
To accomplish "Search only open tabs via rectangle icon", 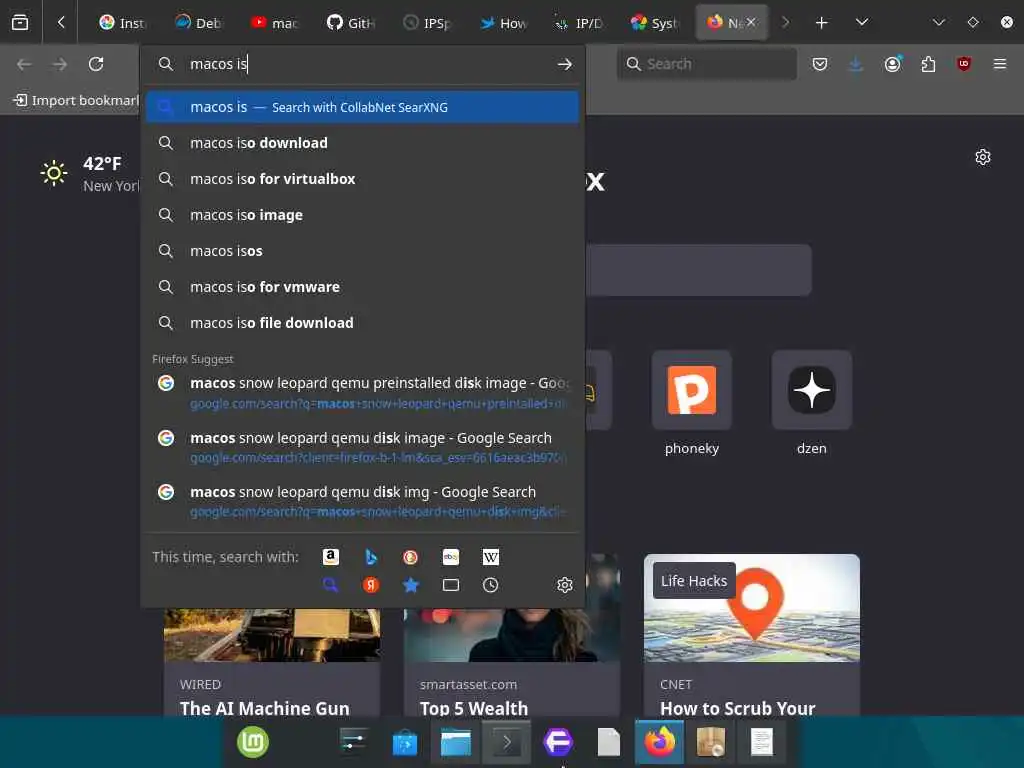I will (x=451, y=585).
